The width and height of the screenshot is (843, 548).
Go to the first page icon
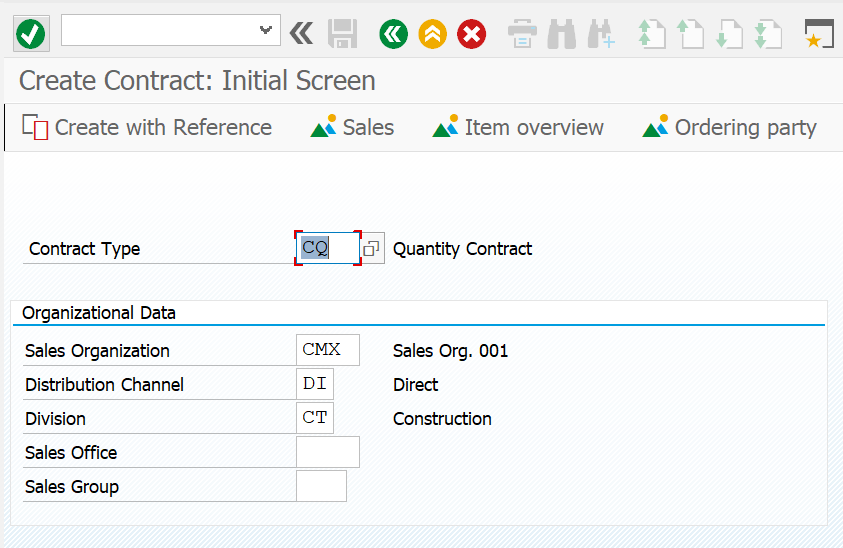click(x=652, y=34)
